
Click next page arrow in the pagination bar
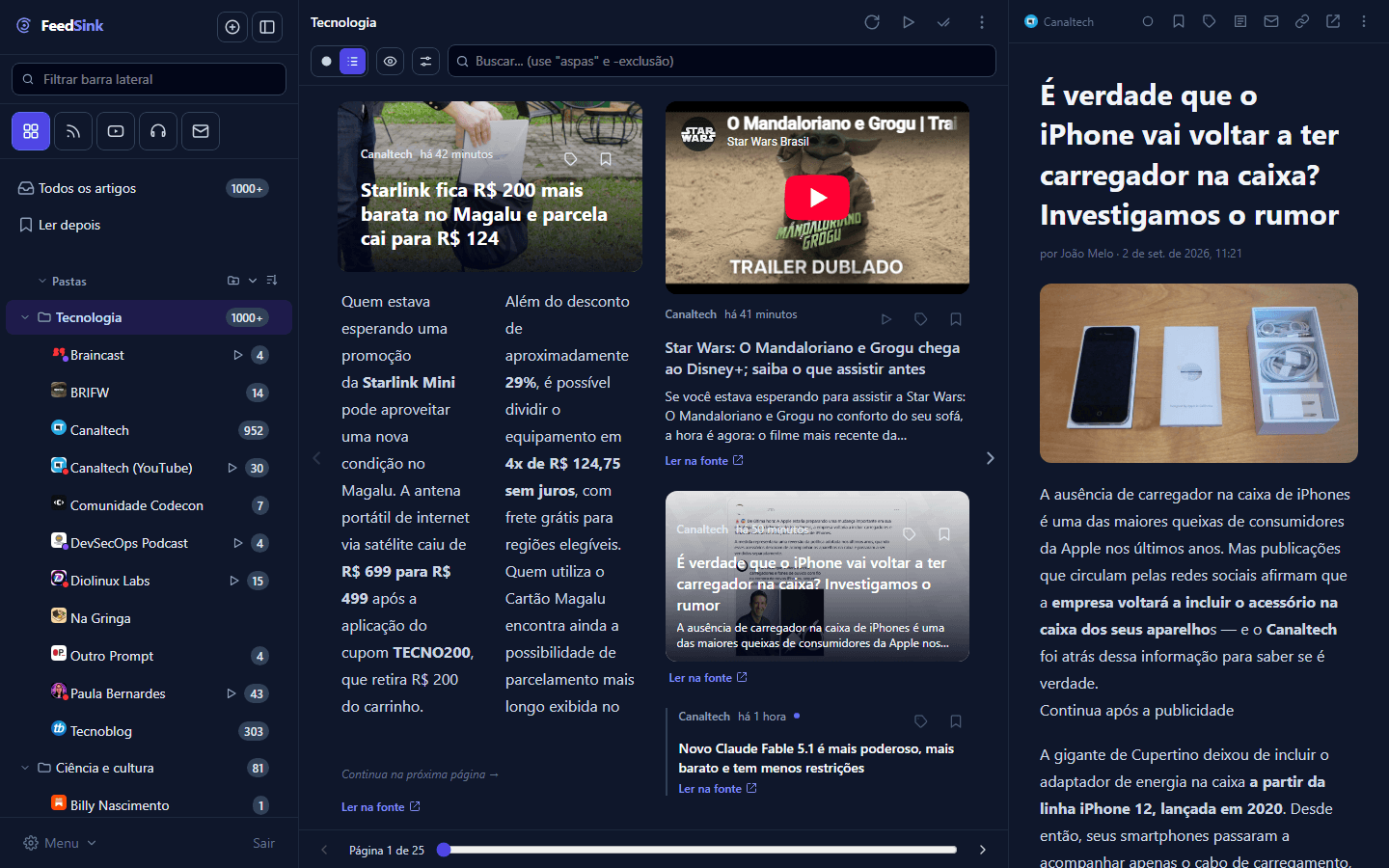[x=983, y=850]
